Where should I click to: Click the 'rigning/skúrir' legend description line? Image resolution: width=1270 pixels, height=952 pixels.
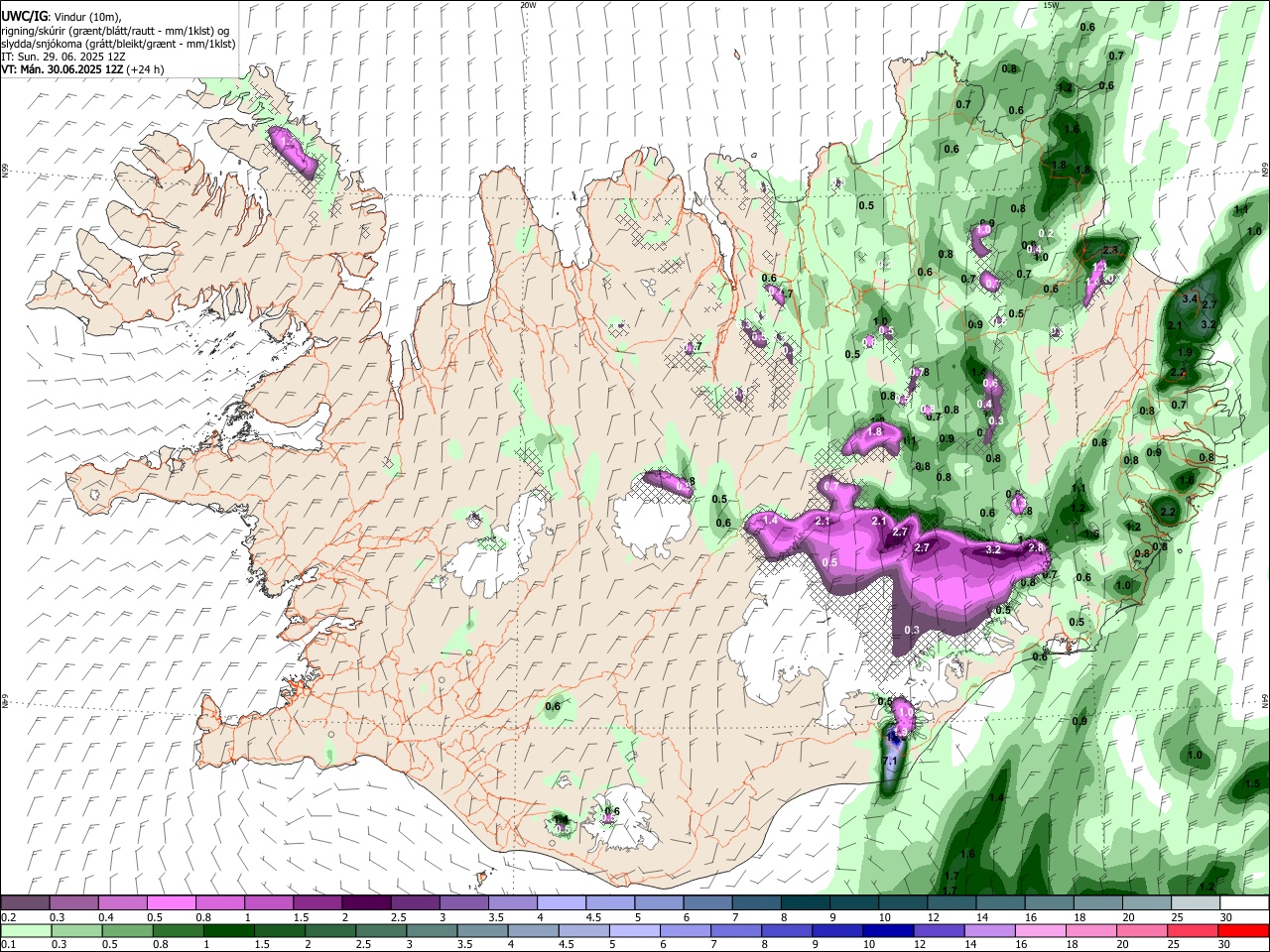(115, 31)
